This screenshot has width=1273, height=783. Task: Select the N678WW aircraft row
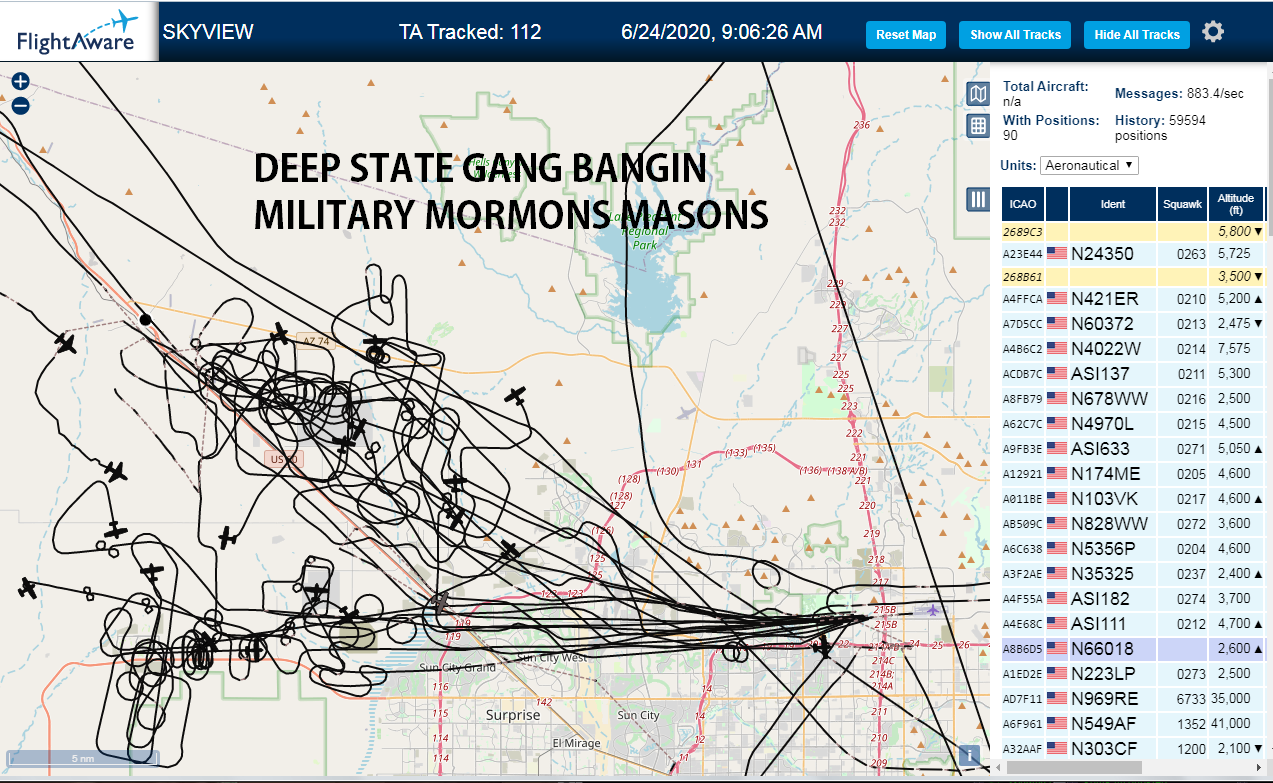click(x=1134, y=398)
